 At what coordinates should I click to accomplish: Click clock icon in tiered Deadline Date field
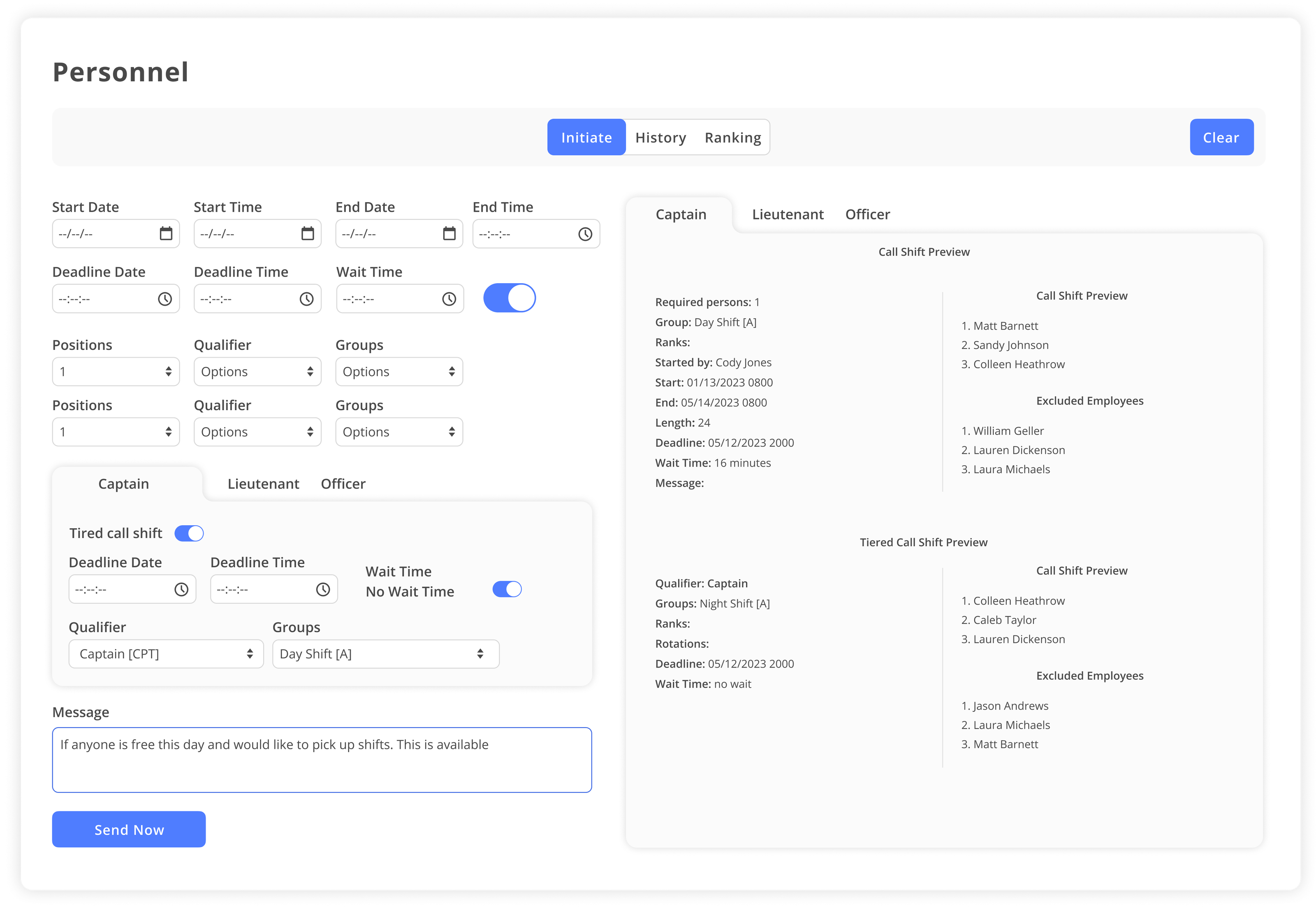click(x=181, y=589)
